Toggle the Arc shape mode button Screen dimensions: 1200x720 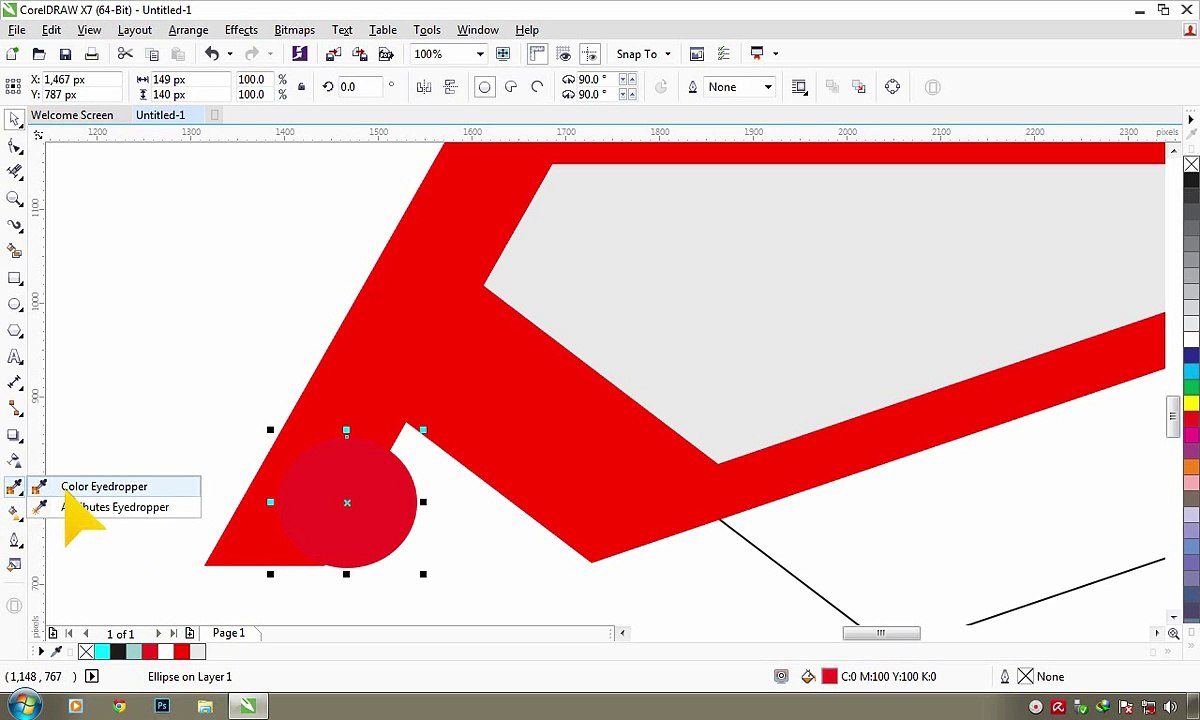(x=537, y=87)
